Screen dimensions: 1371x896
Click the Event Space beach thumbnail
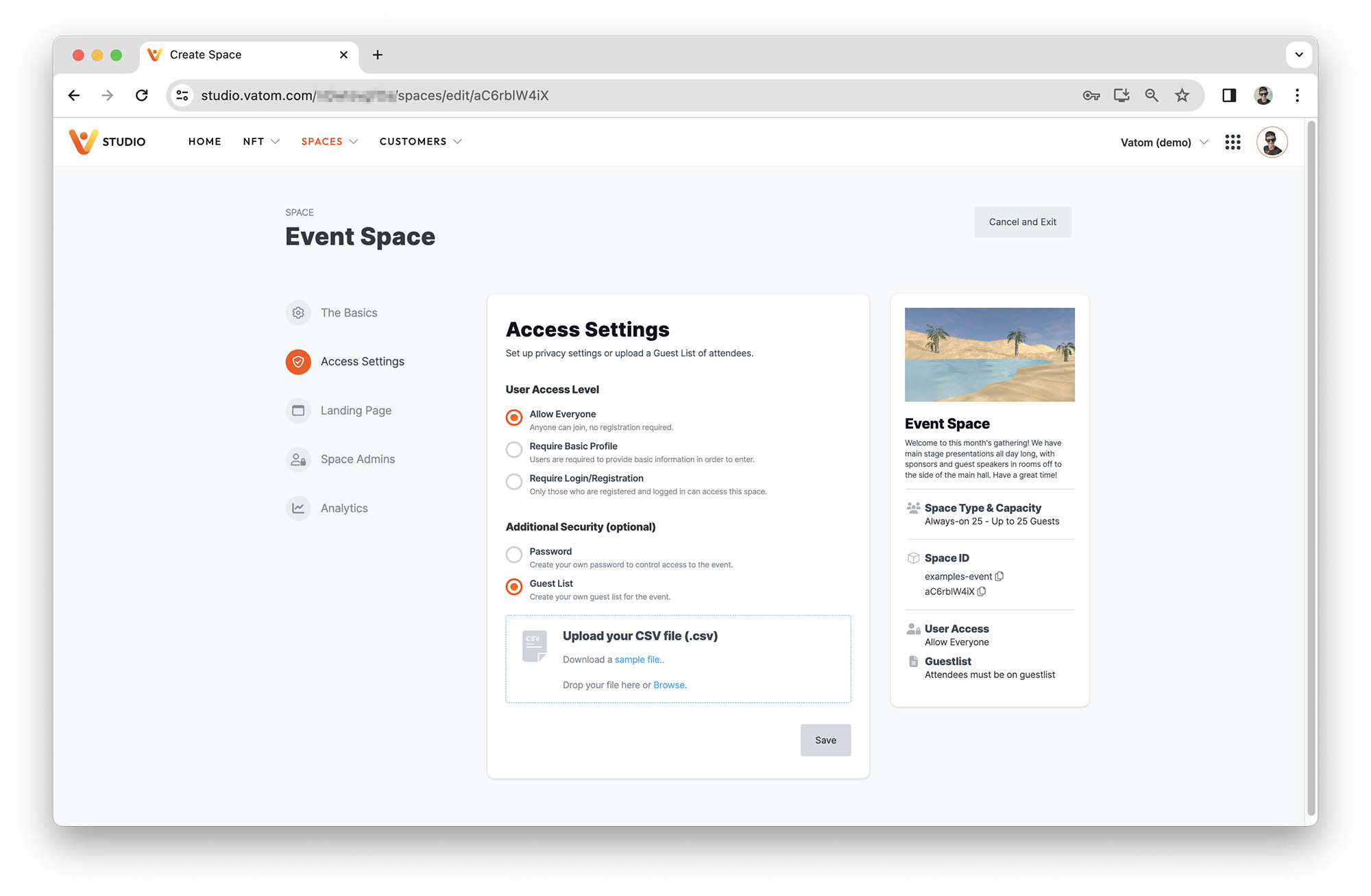(x=989, y=354)
